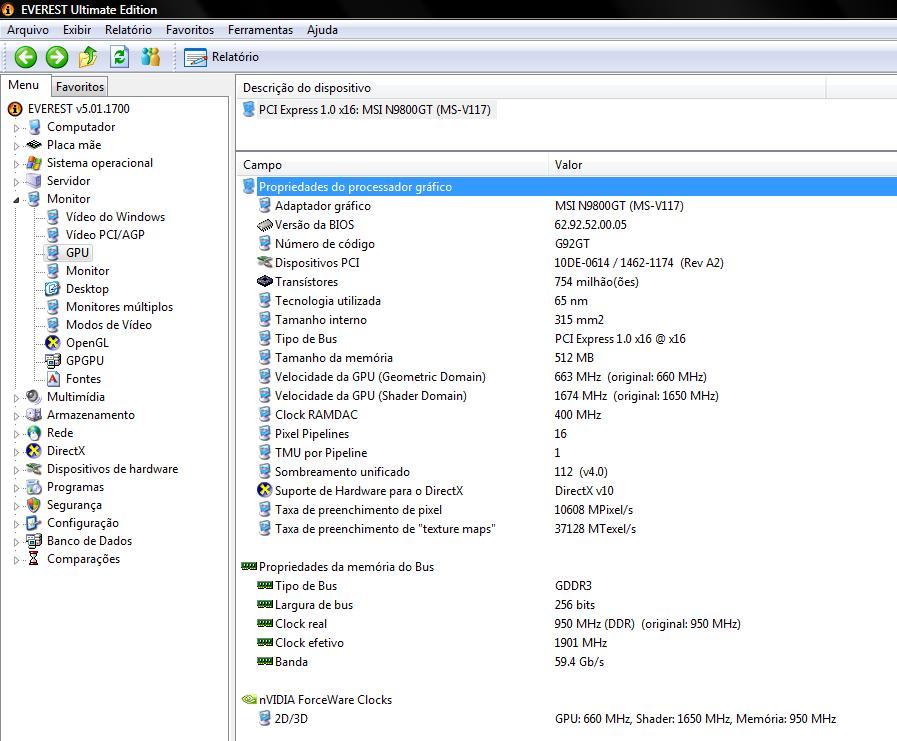Select the Placa mãe motherboard icon

[x=34, y=145]
